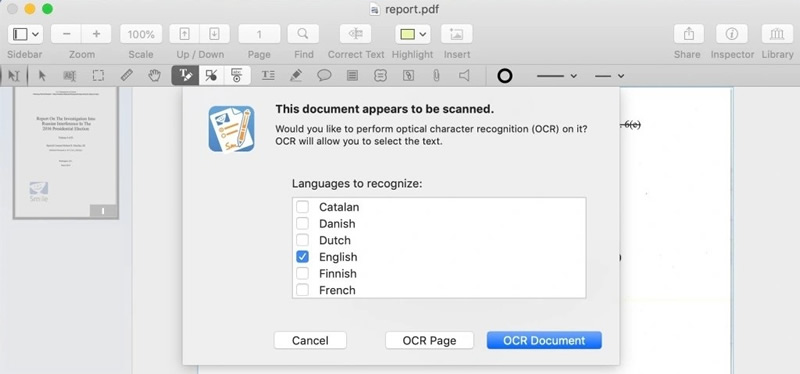Pick the dashed rectangle select tool
The width and height of the screenshot is (800, 374).
[x=98, y=76]
